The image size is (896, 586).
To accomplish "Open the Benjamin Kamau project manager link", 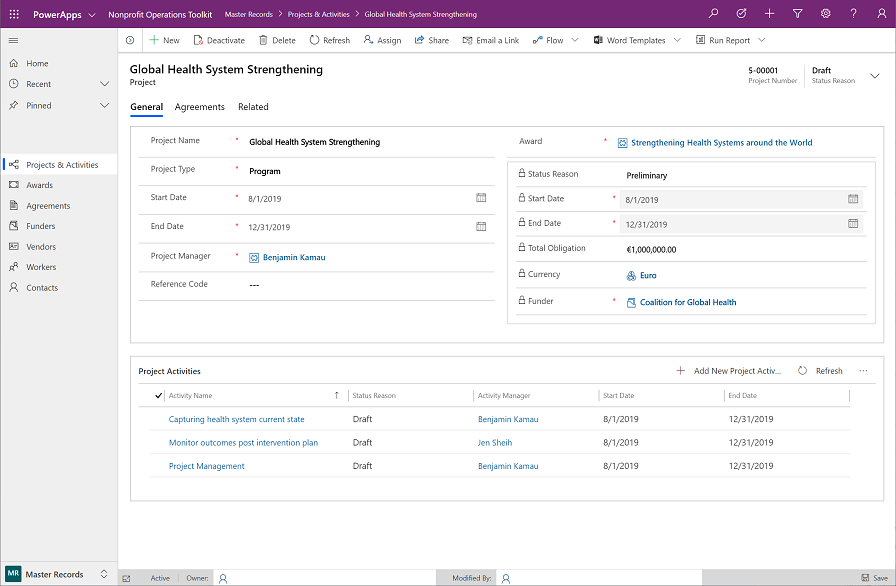I will pyautogui.click(x=293, y=257).
